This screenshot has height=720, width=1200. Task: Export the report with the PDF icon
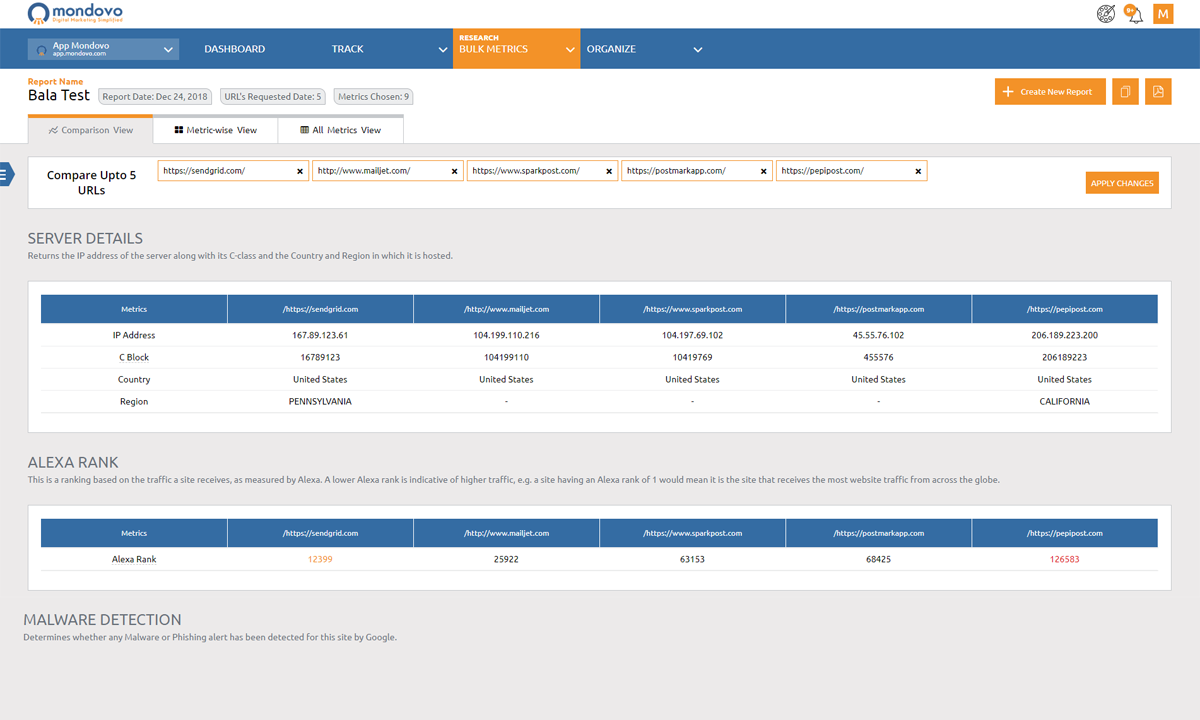[1158, 91]
